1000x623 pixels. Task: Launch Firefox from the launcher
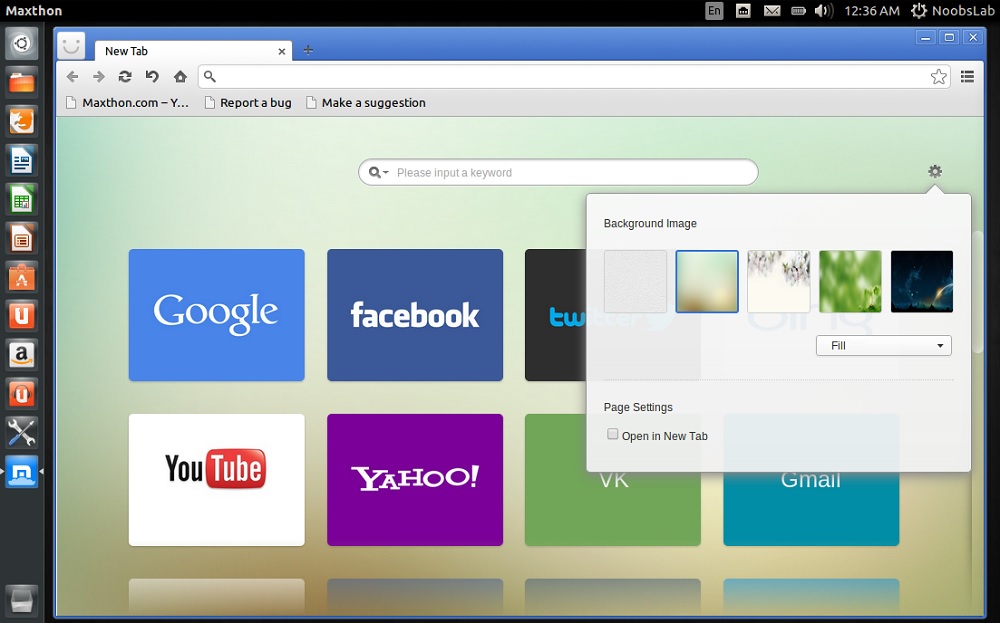(22, 121)
